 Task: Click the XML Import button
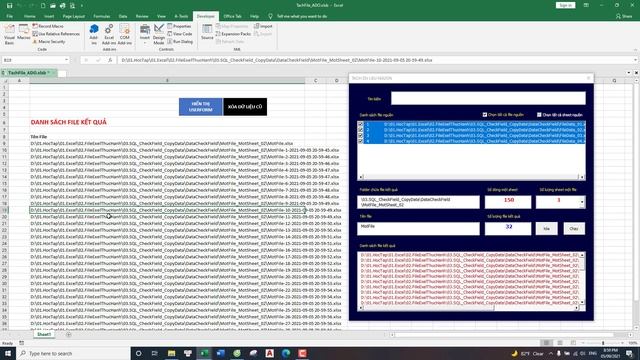coord(263,26)
